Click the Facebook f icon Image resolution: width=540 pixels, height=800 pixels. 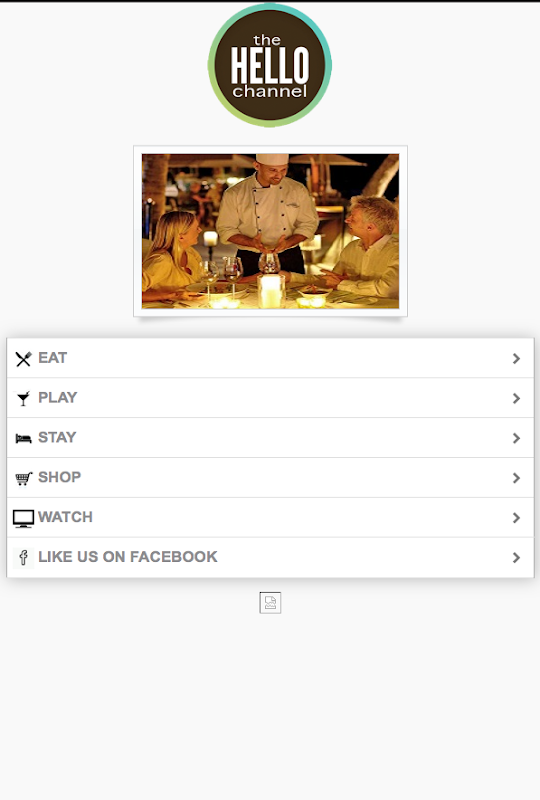click(x=23, y=558)
